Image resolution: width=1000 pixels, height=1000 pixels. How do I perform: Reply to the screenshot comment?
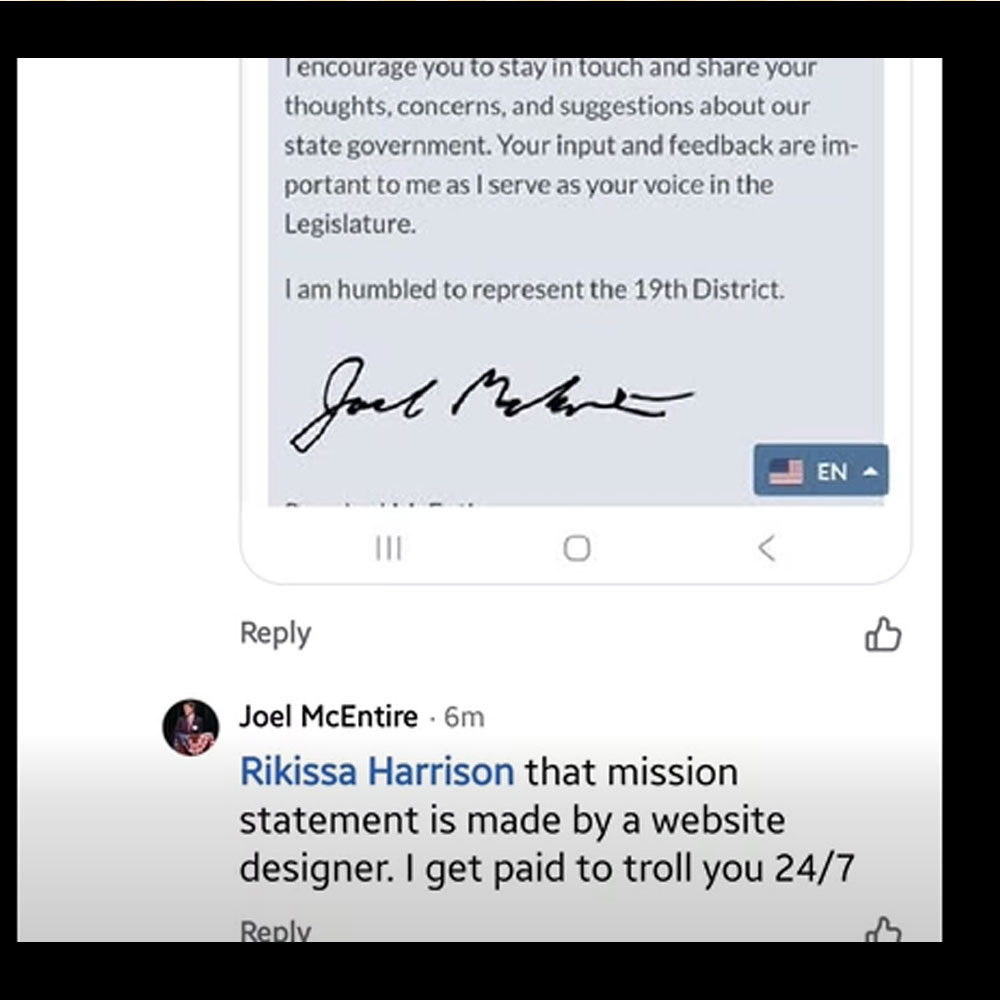pyautogui.click(x=275, y=633)
